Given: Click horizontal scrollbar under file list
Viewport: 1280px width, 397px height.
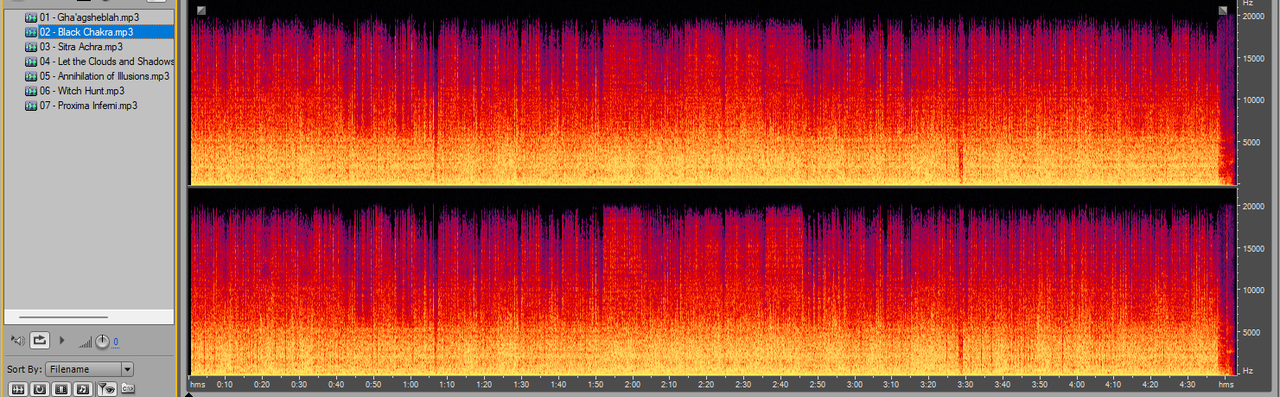Looking at the screenshot, I should [63, 317].
